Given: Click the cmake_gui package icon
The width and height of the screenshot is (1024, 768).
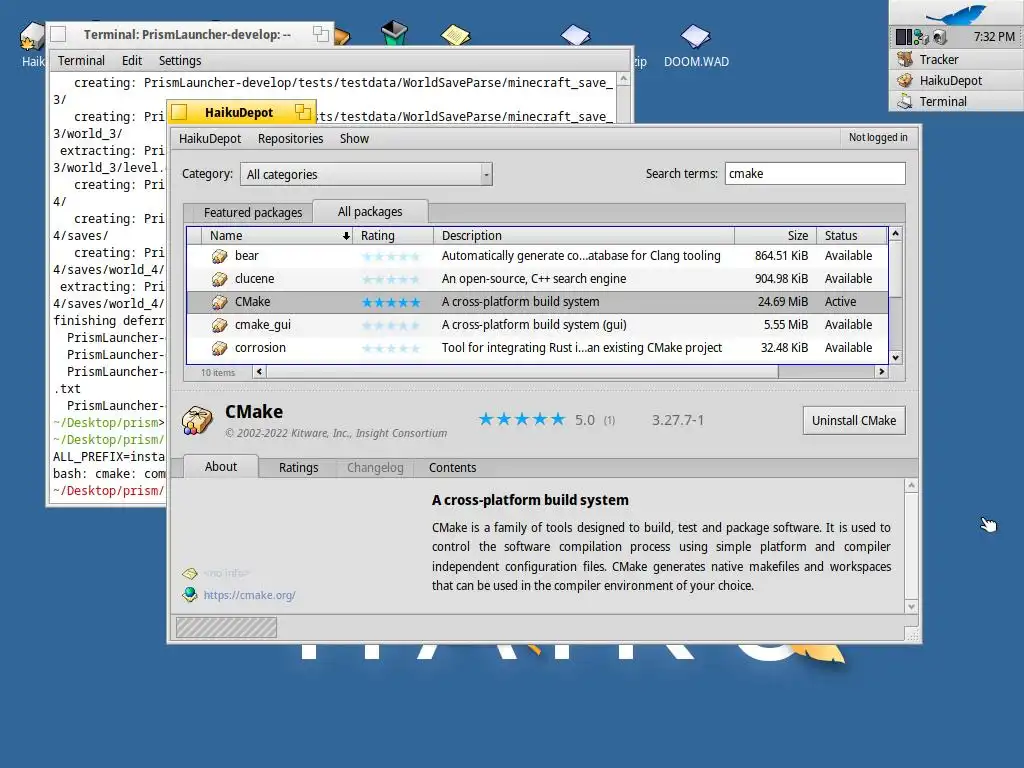Looking at the screenshot, I should [219, 325].
